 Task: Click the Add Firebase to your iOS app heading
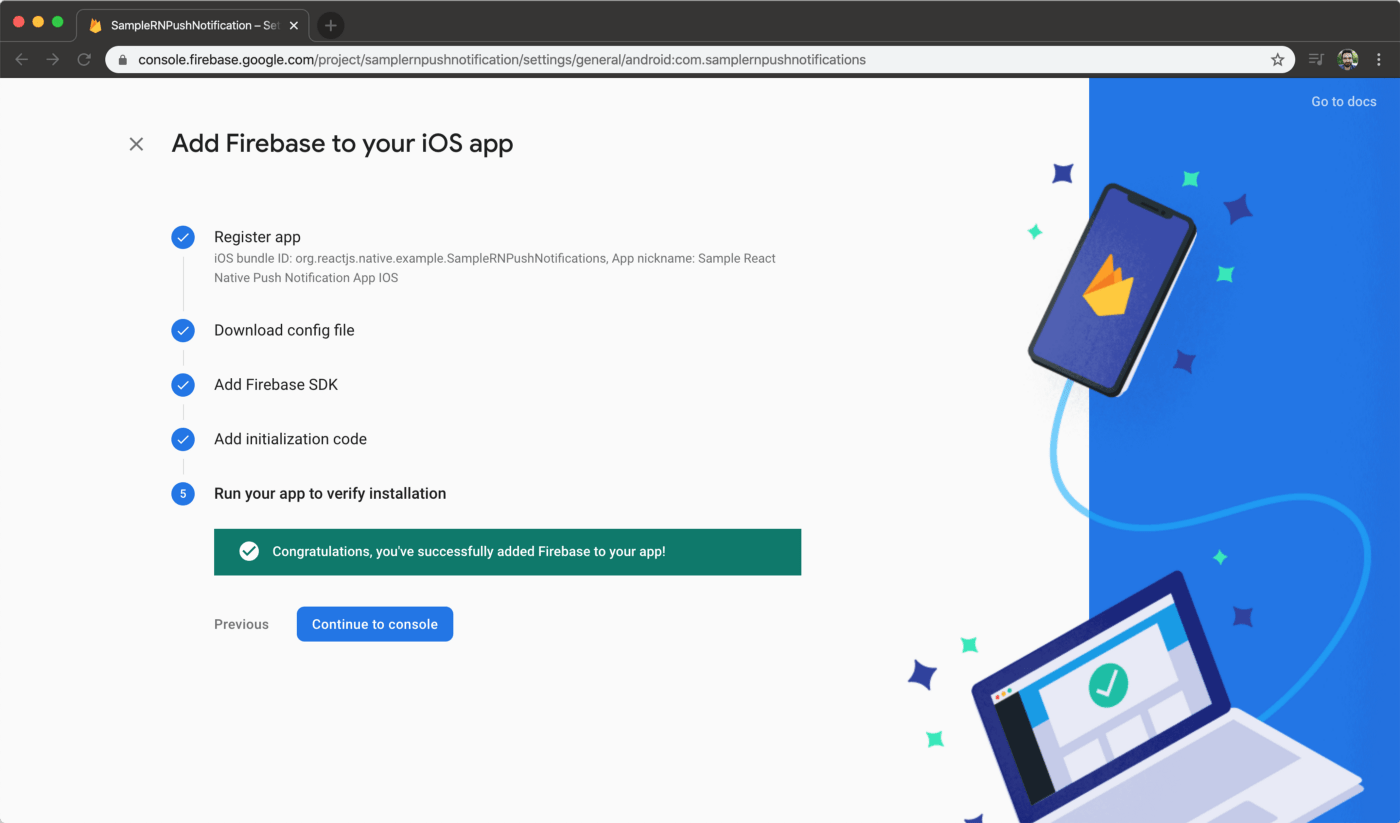(x=342, y=144)
